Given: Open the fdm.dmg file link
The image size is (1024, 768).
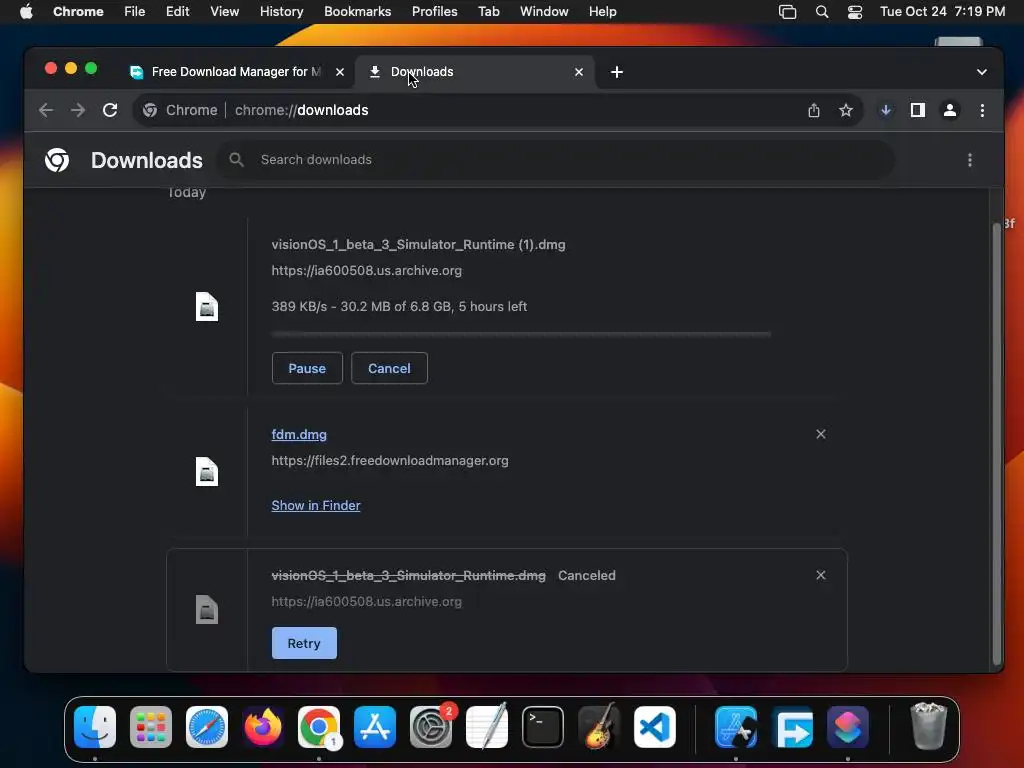Looking at the screenshot, I should (299, 434).
